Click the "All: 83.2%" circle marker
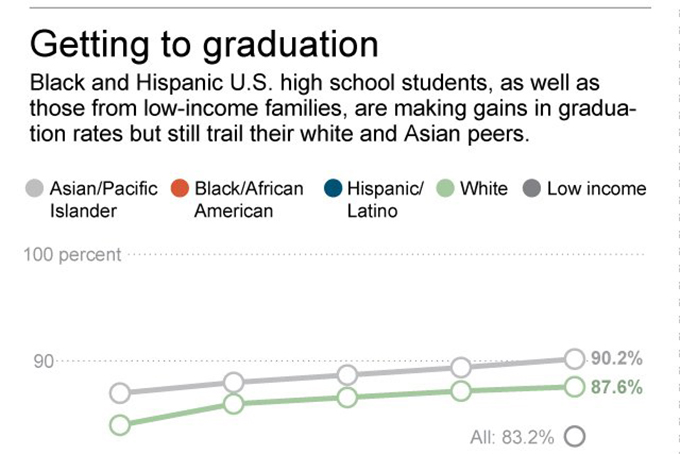Viewport: 680px width, 454px height. tap(574, 437)
